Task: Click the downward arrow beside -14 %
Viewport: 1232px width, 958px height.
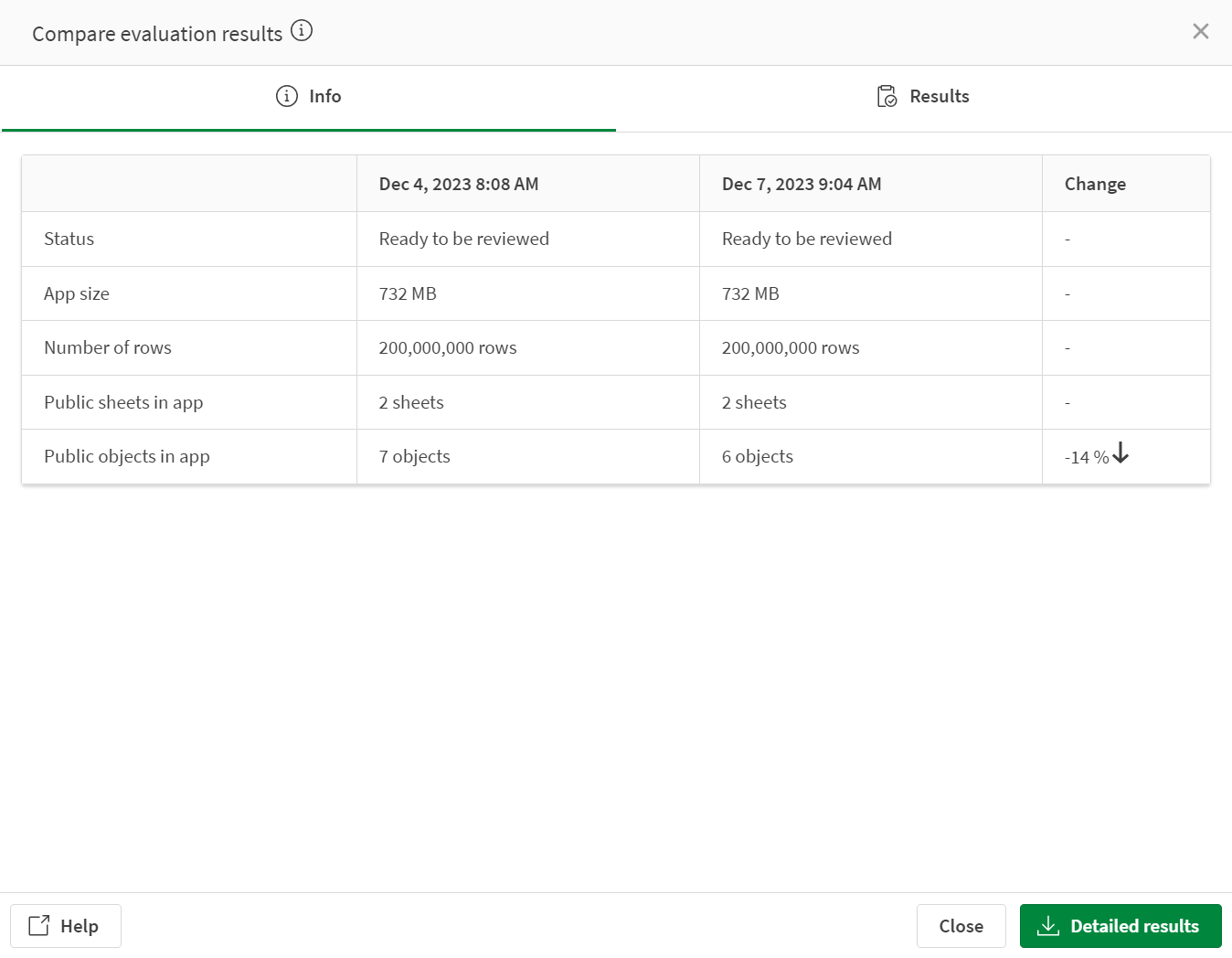Action: [1120, 455]
